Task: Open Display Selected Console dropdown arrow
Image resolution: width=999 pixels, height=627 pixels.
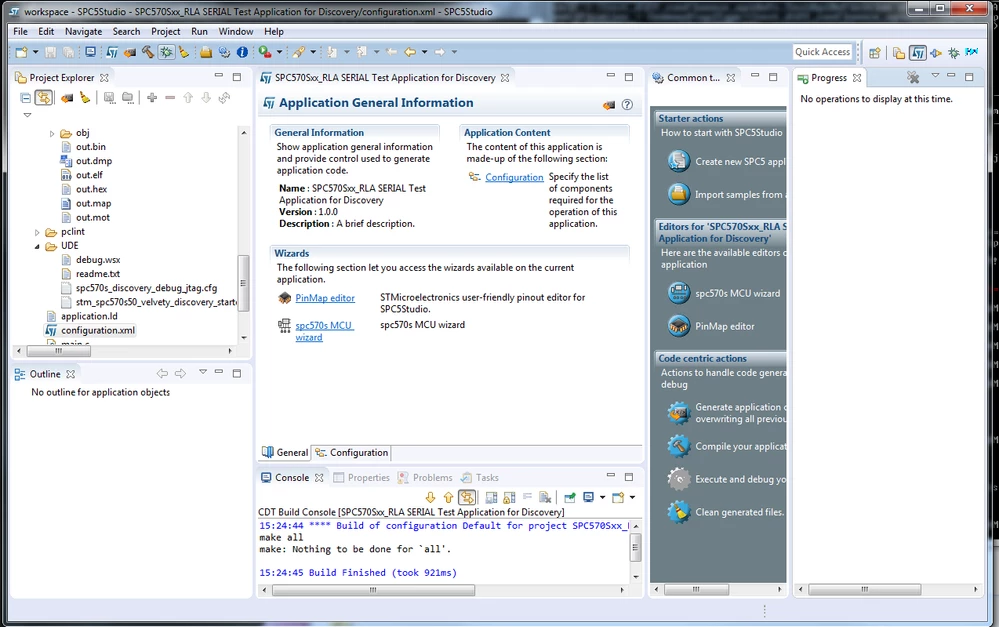Action: tap(602, 497)
